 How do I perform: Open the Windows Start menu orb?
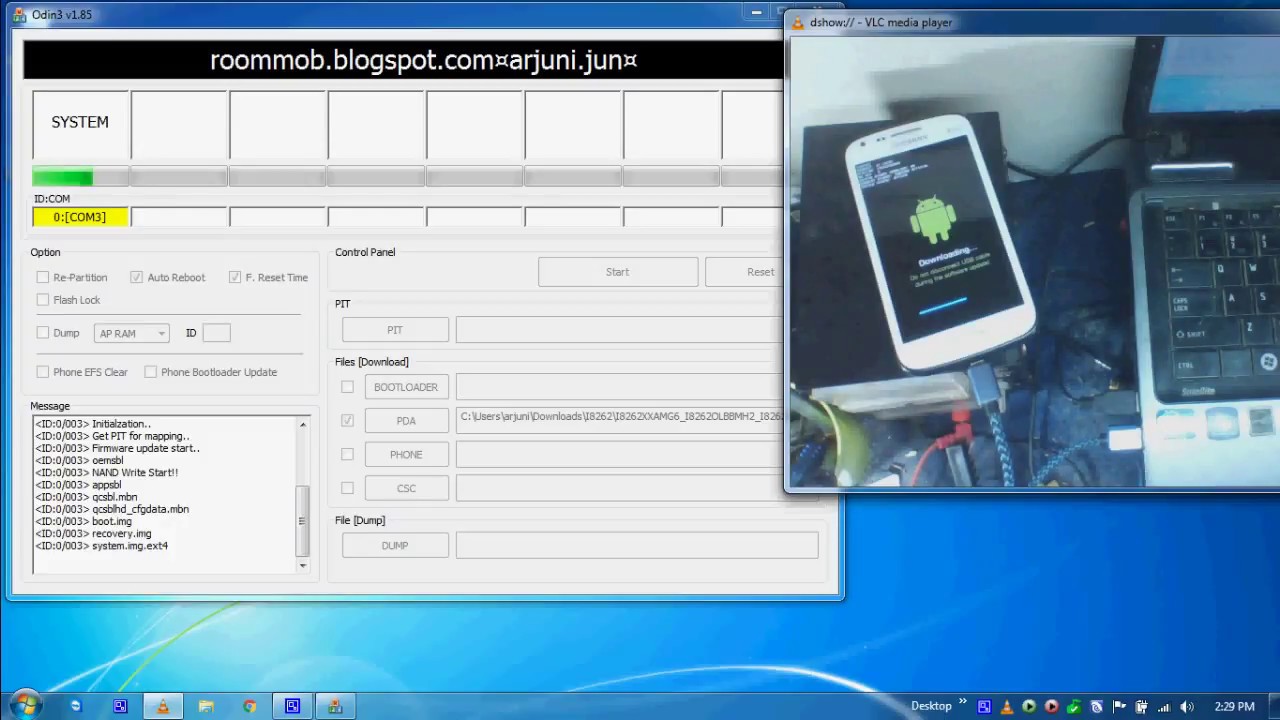24,705
